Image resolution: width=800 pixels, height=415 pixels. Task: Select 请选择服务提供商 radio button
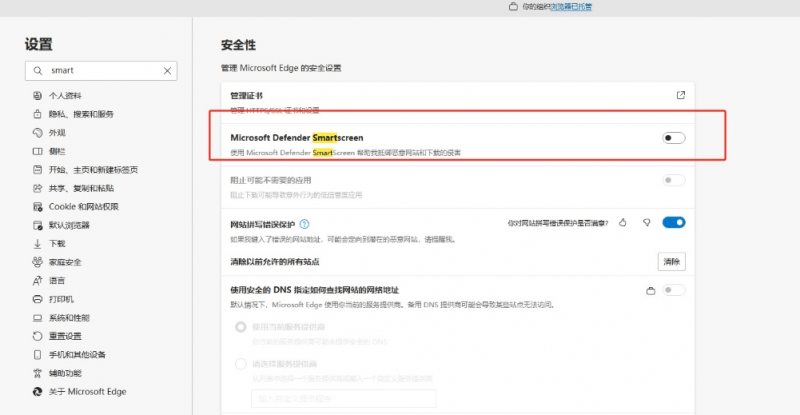(x=240, y=364)
